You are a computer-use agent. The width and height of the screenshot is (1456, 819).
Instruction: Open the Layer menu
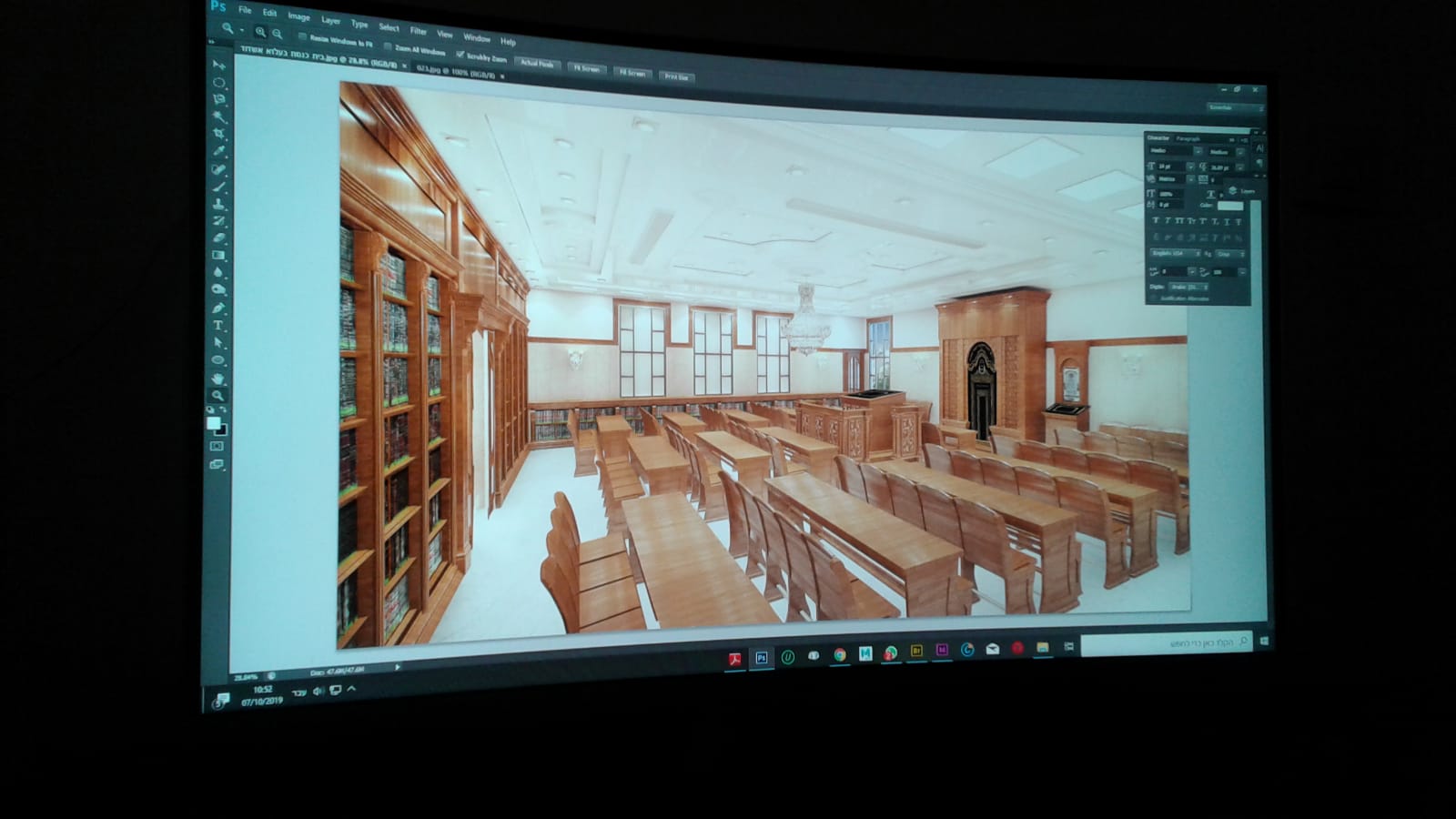click(330, 20)
